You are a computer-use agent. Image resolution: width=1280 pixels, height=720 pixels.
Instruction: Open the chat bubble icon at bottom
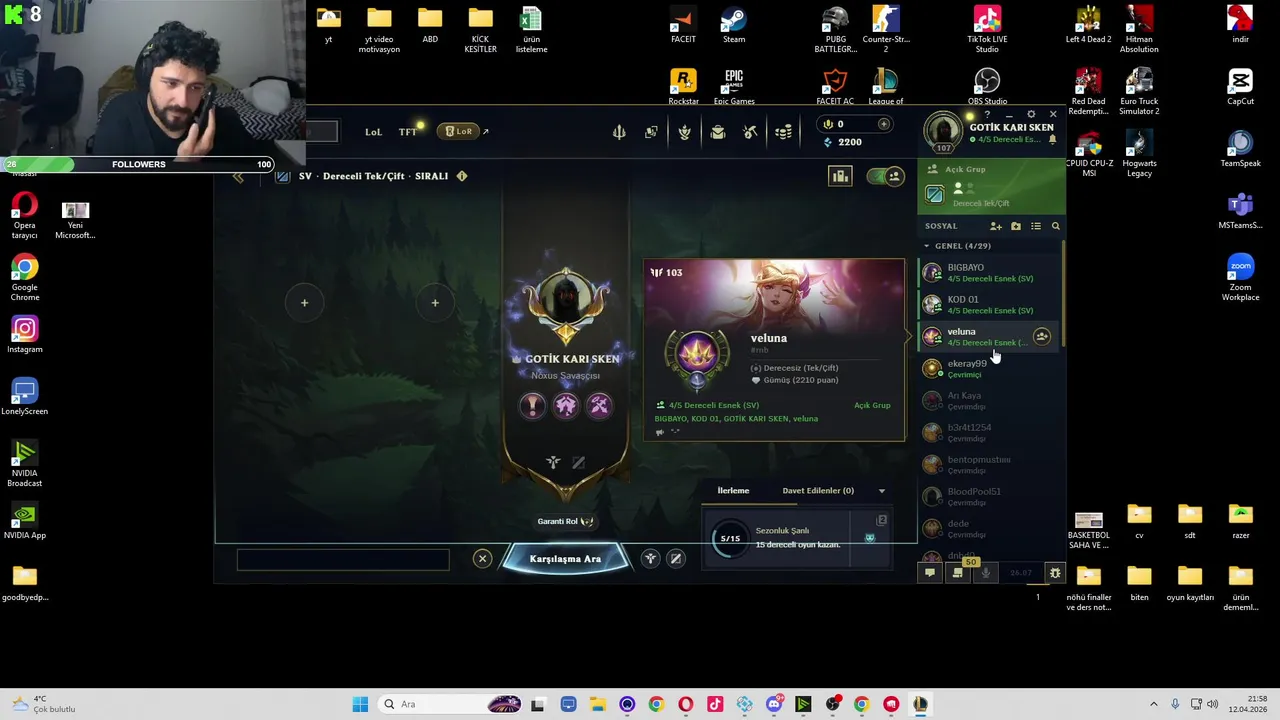[x=930, y=573]
